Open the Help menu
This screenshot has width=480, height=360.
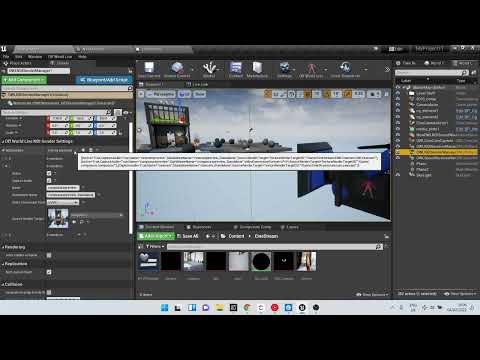[82, 57]
